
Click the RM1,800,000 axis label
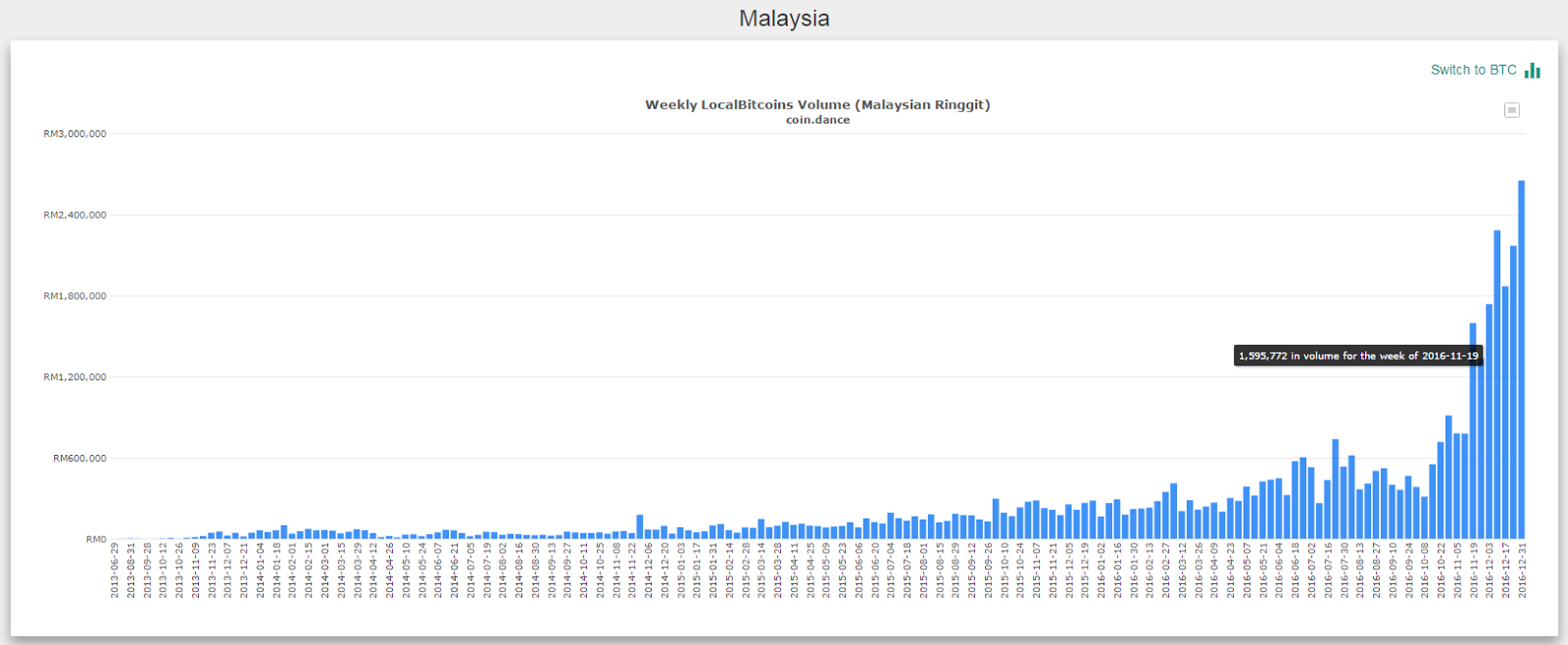[x=74, y=296]
